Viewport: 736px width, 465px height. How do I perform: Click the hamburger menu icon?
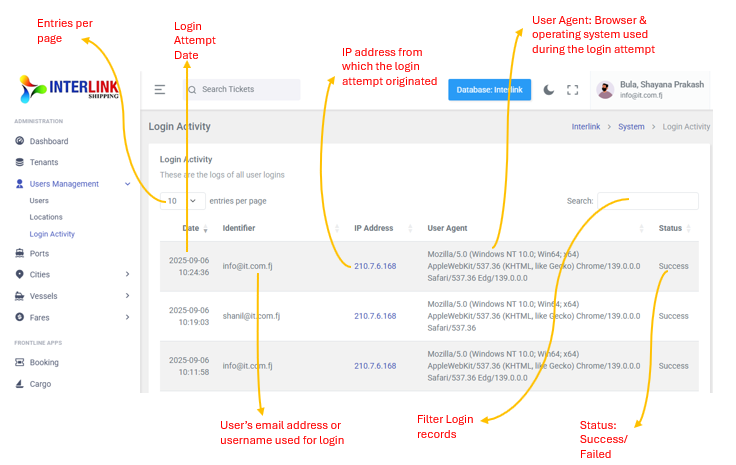(x=160, y=90)
